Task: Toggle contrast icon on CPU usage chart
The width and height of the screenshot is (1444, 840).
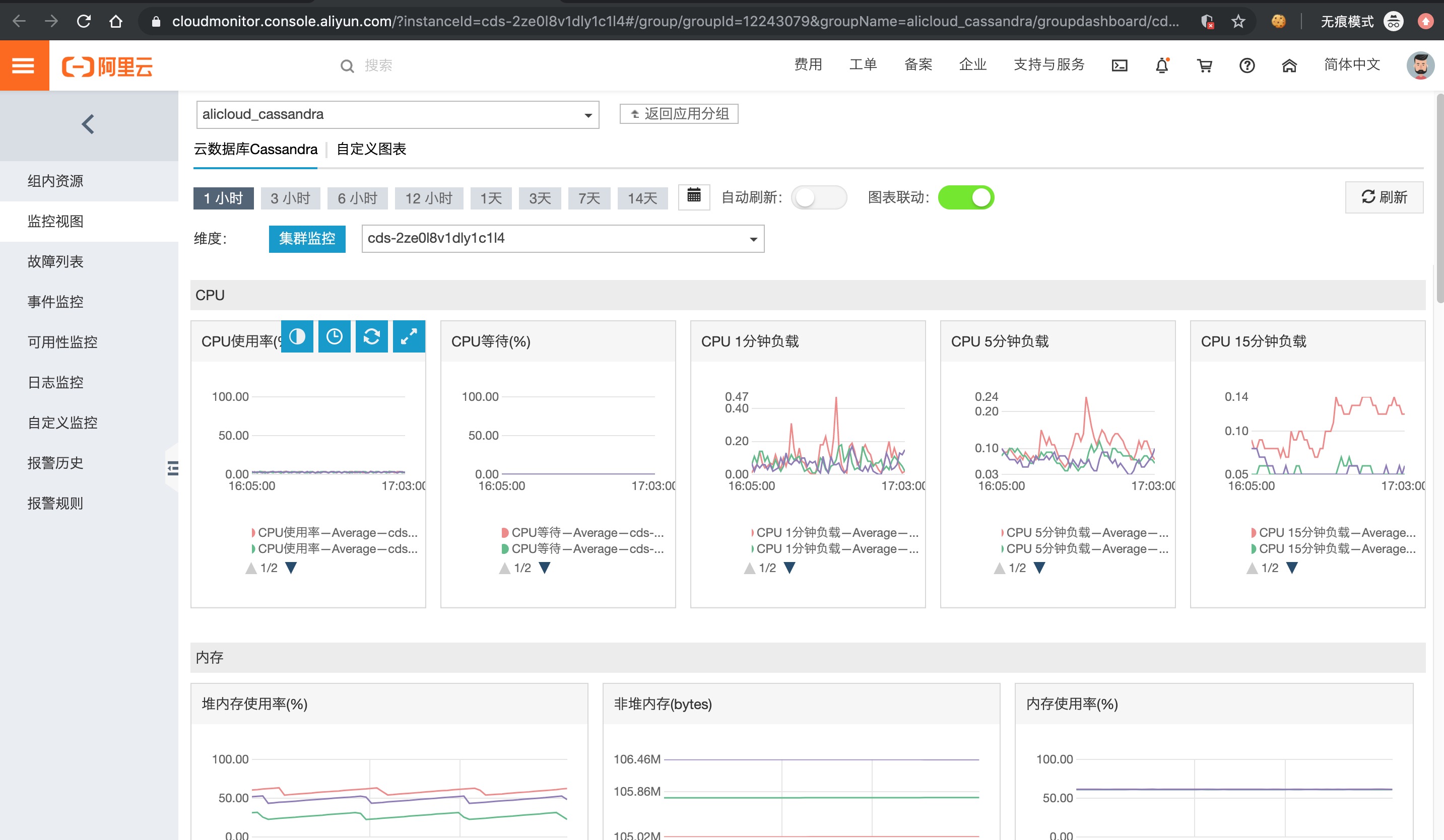Action: tap(297, 336)
